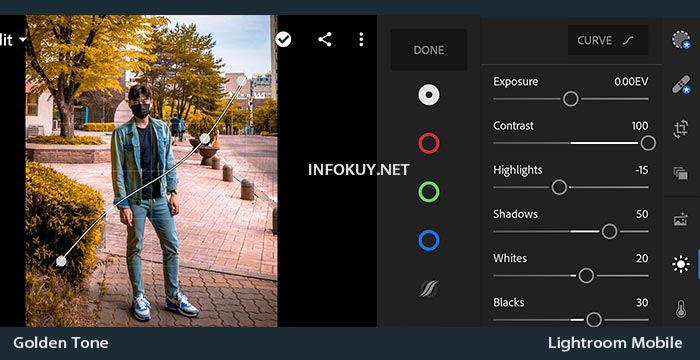Click the bottom-left tone curve point
Viewport: 700px width, 360px height.
point(61,261)
